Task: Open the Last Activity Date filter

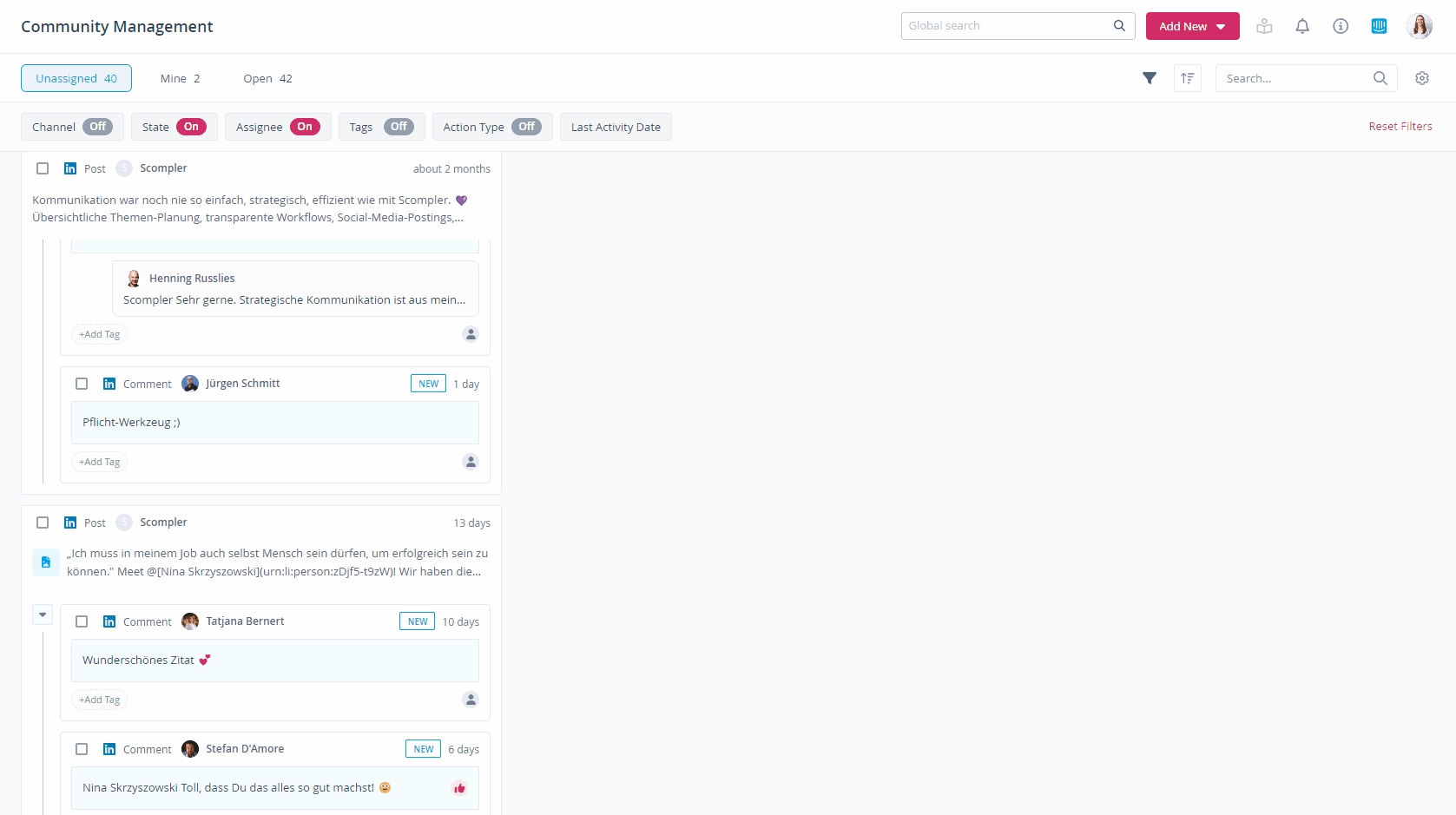Action: point(615,127)
